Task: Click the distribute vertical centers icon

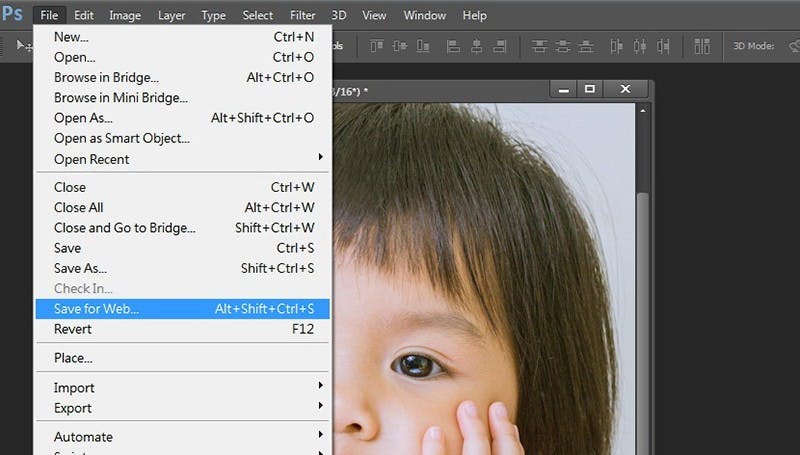Action: click(565, 46)
